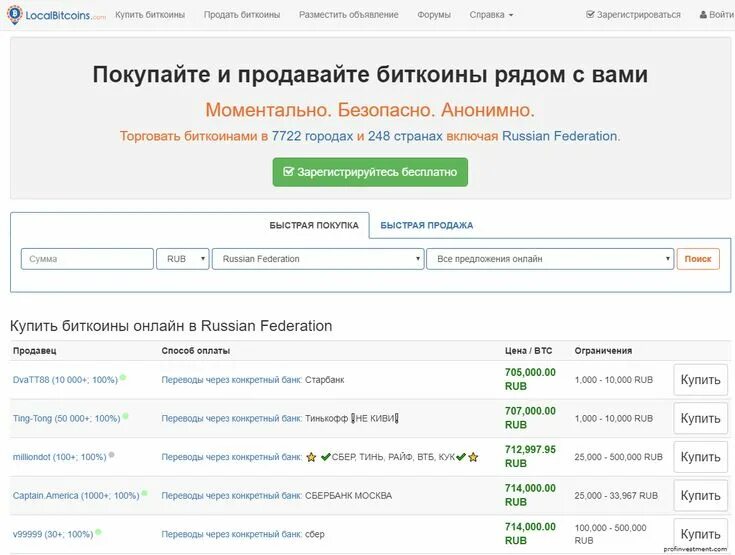This screenshot has width=735, height=555.
Task: Expand the Справка dropdown menu
Action: 491,15
